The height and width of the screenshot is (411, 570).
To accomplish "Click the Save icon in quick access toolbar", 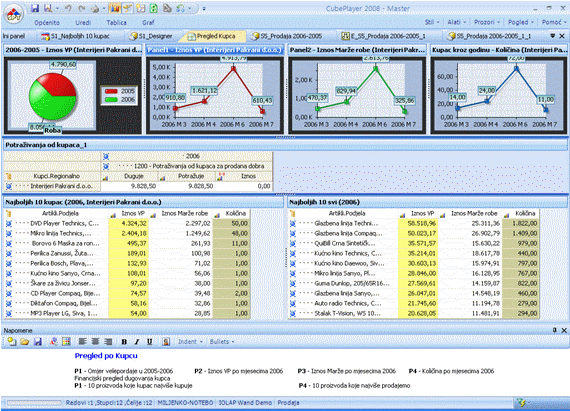I will point(35,8).
